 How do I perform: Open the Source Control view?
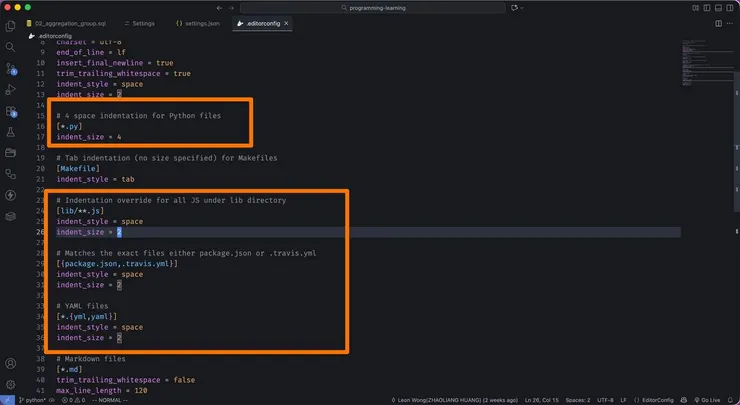pos(10,68)
